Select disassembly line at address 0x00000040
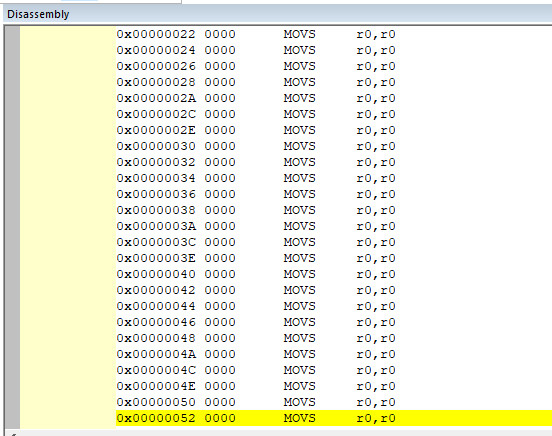Image resolution: width=552 pixels, height=436 pixels. (x=334, y=274)
